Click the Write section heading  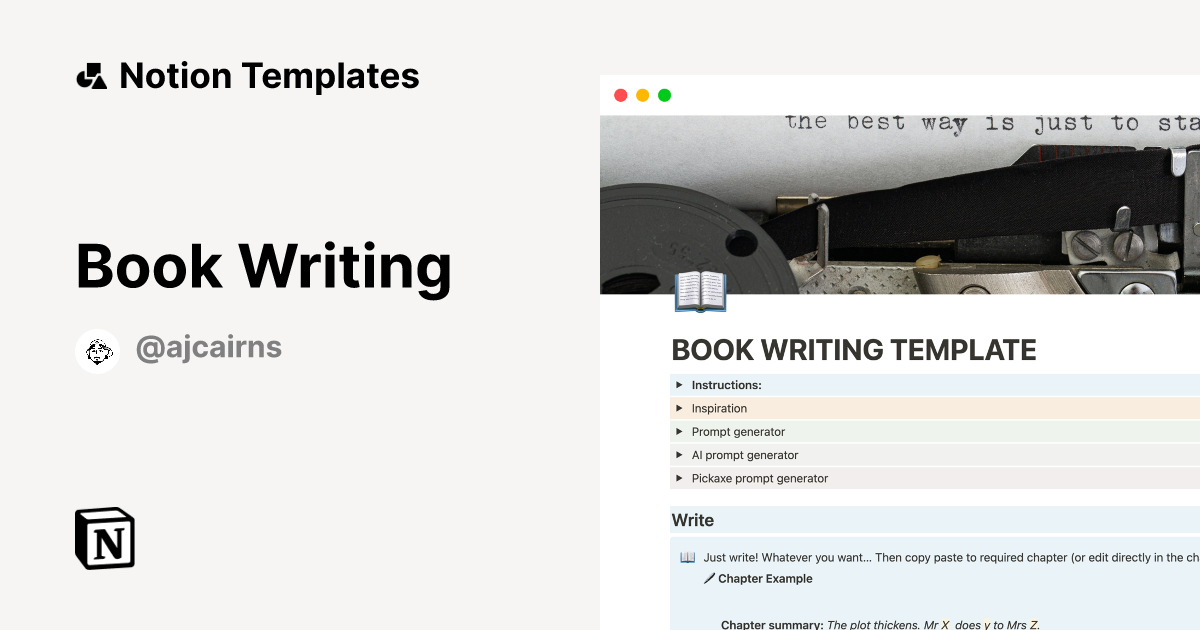tap(692, 520)
